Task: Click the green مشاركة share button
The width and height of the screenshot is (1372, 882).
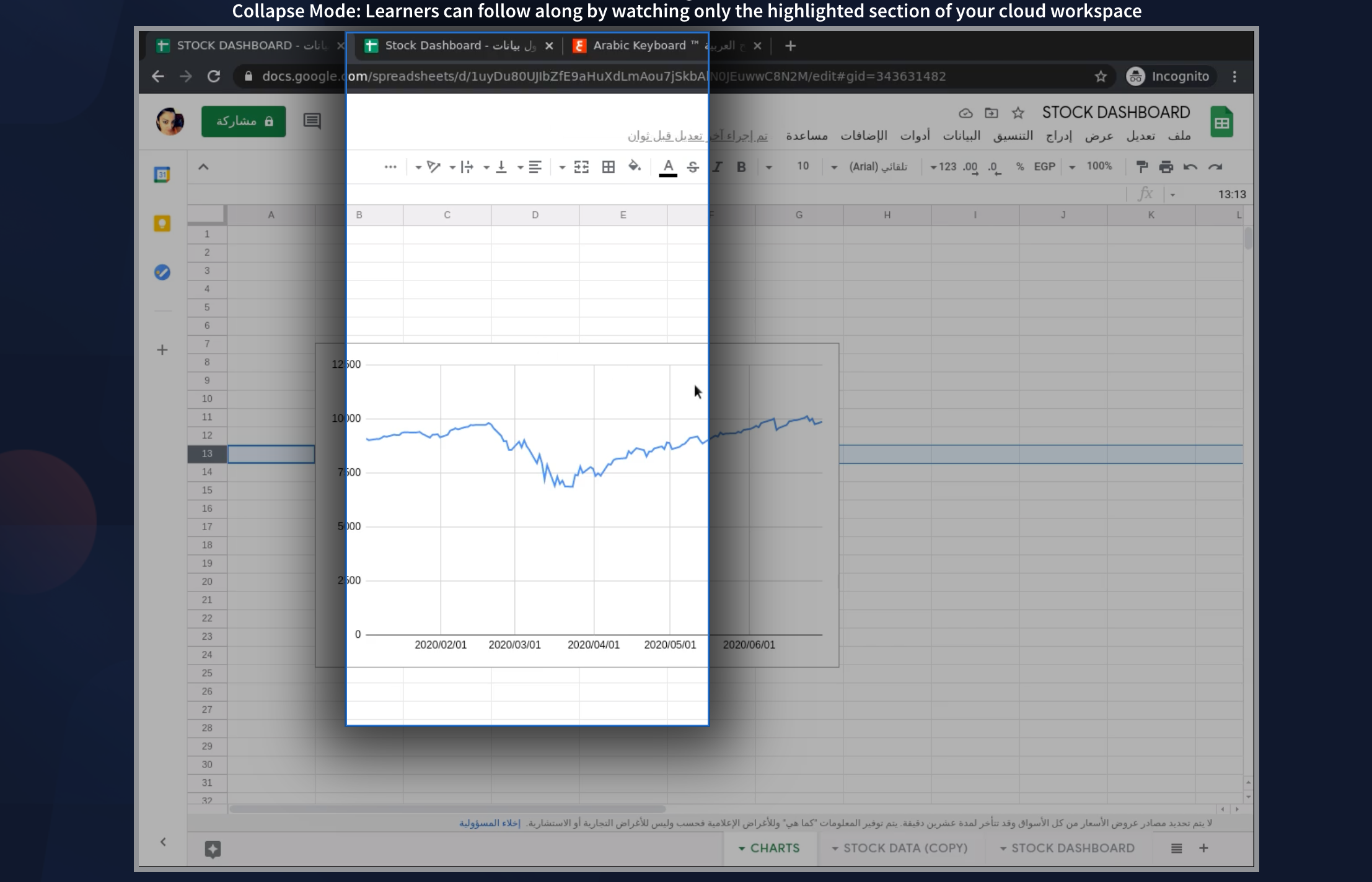Action: (244, 121)
